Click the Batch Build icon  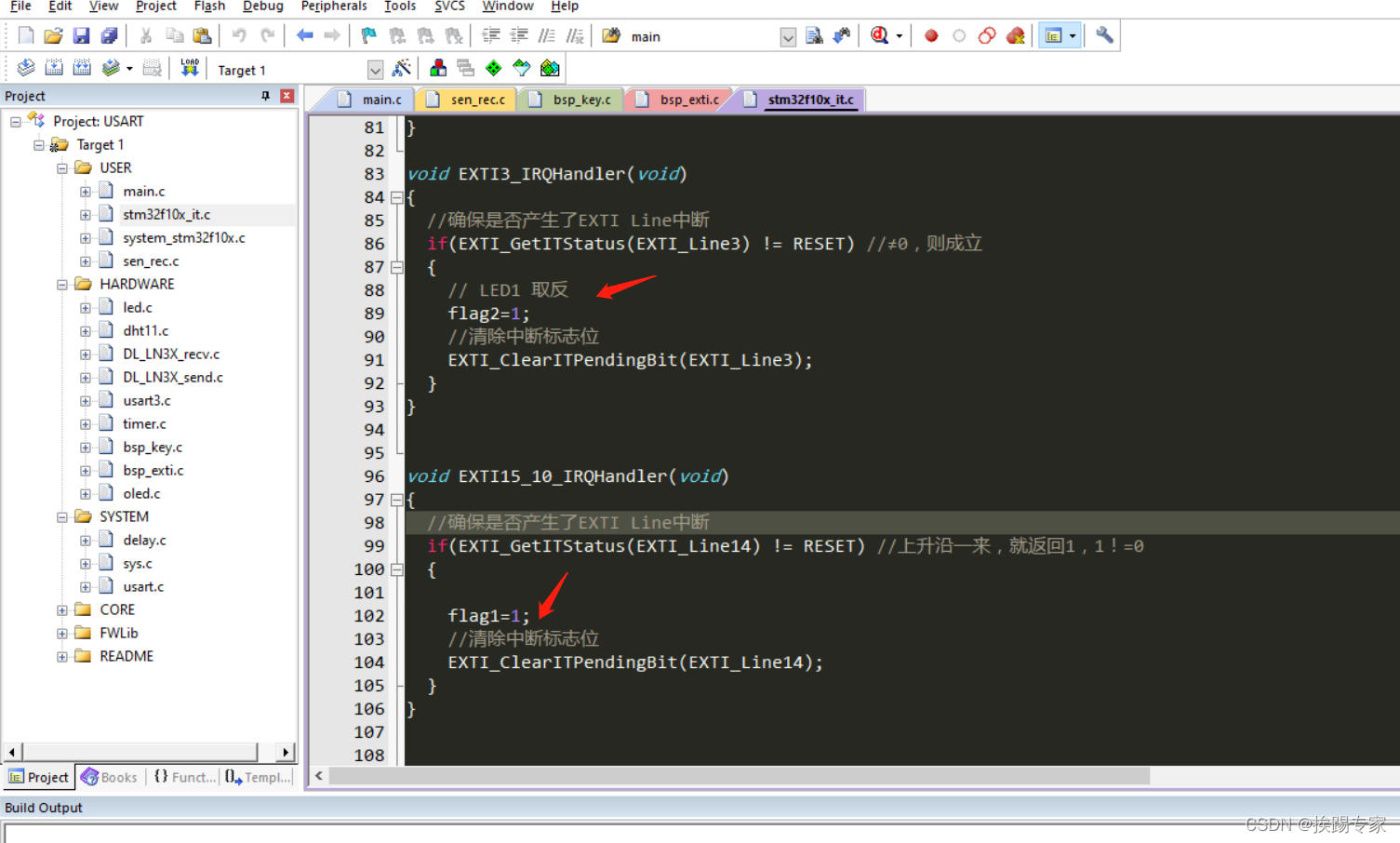[111, 68]
